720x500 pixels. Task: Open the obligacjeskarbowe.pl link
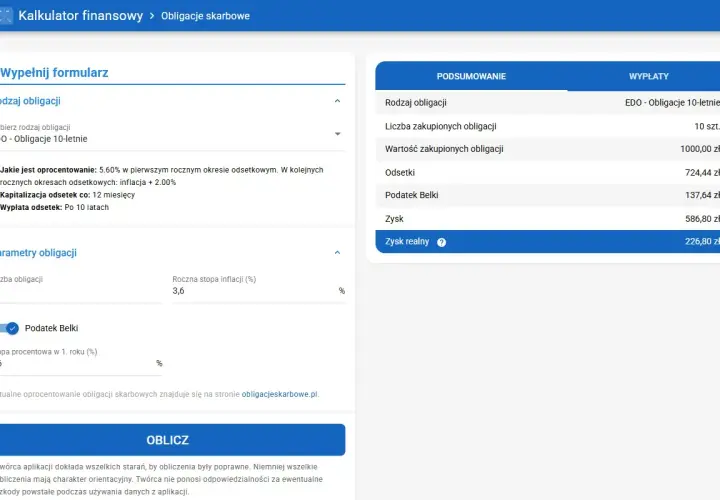coord(279,394)
